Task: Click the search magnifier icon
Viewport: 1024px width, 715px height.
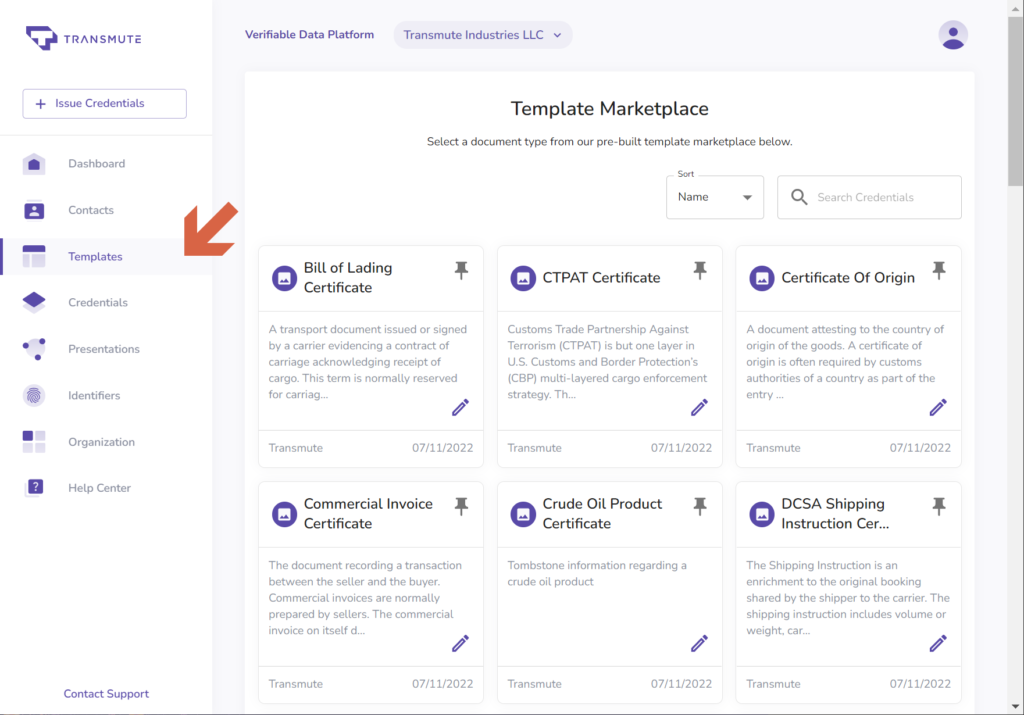Action: tap(799, 197)
